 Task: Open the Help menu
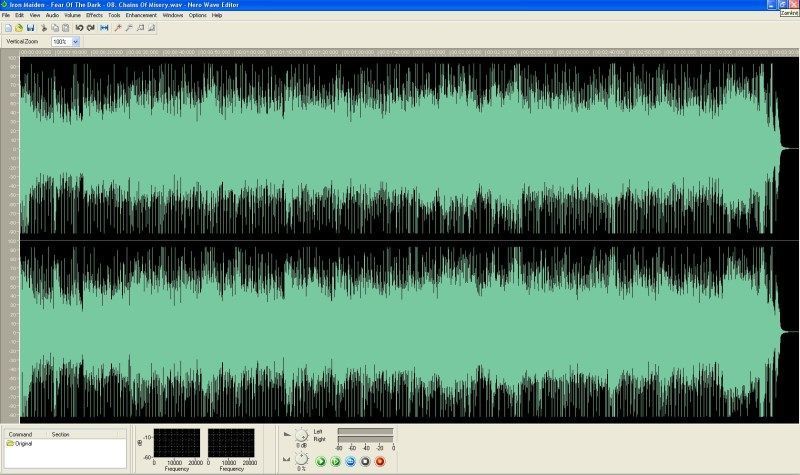point(217,15)
